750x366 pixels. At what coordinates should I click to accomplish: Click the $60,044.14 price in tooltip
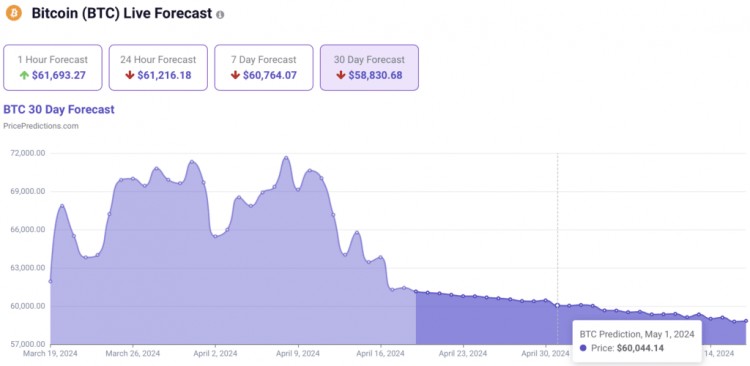tap(640, 348)
